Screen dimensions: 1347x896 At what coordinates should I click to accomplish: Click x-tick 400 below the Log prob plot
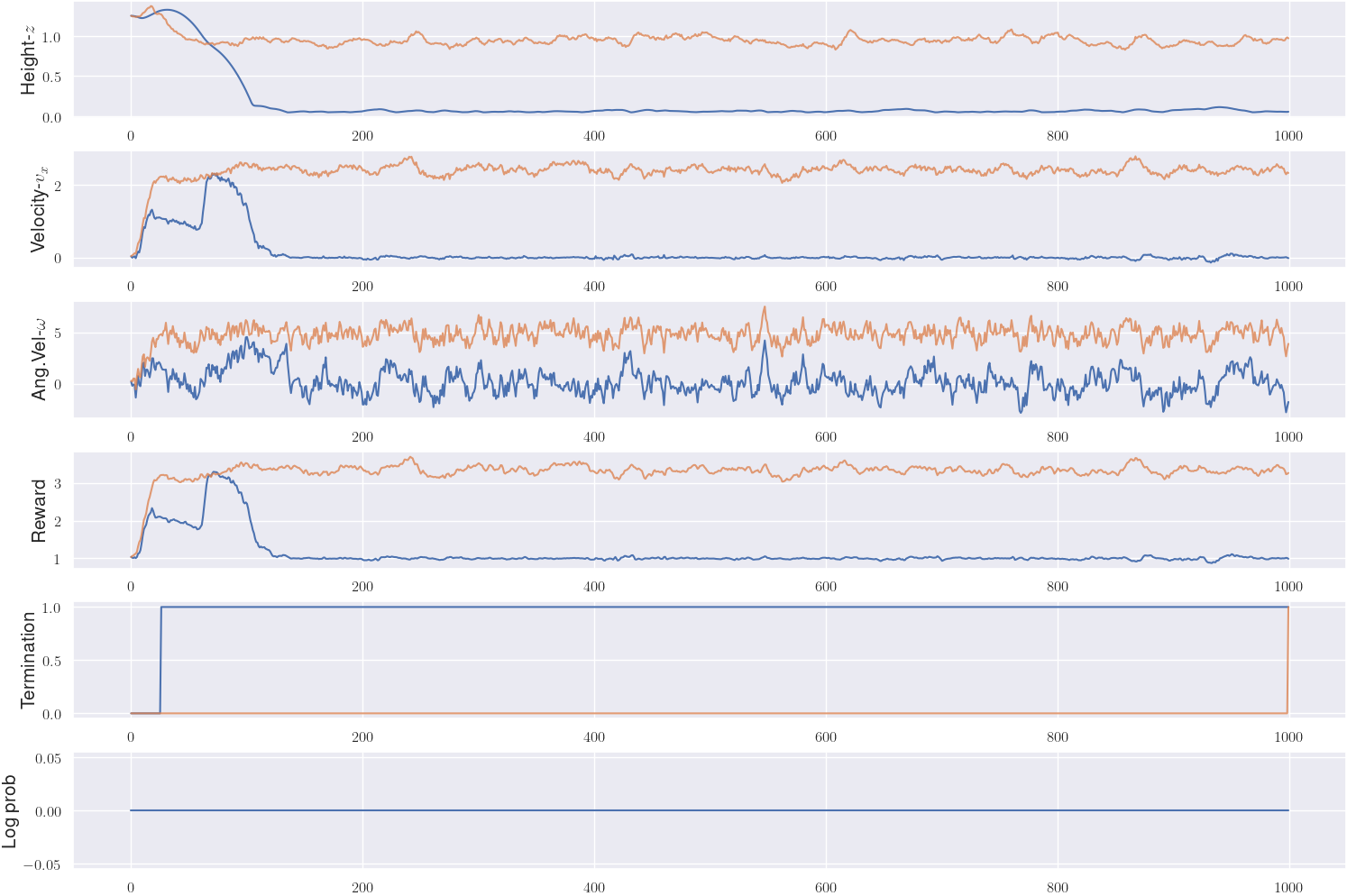[x=594, y=888]
